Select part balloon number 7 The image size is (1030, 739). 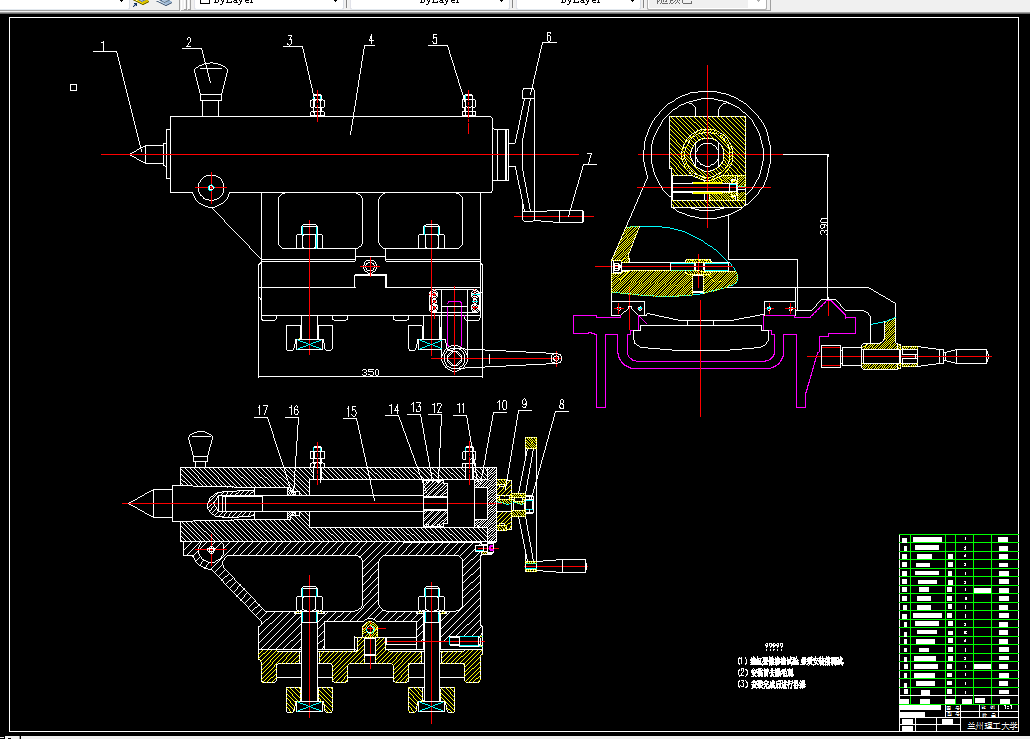[589, 158]
